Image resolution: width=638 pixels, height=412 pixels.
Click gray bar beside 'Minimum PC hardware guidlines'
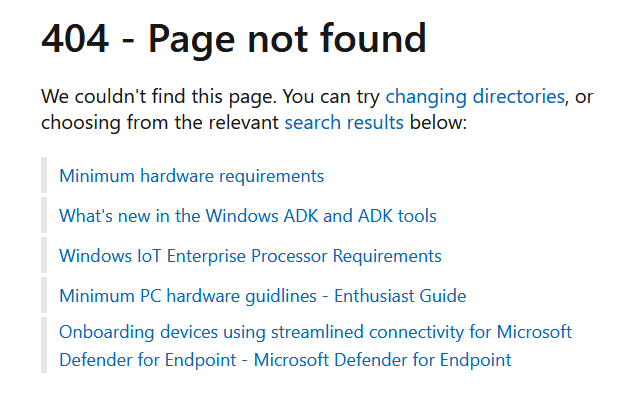coord(44,295)
